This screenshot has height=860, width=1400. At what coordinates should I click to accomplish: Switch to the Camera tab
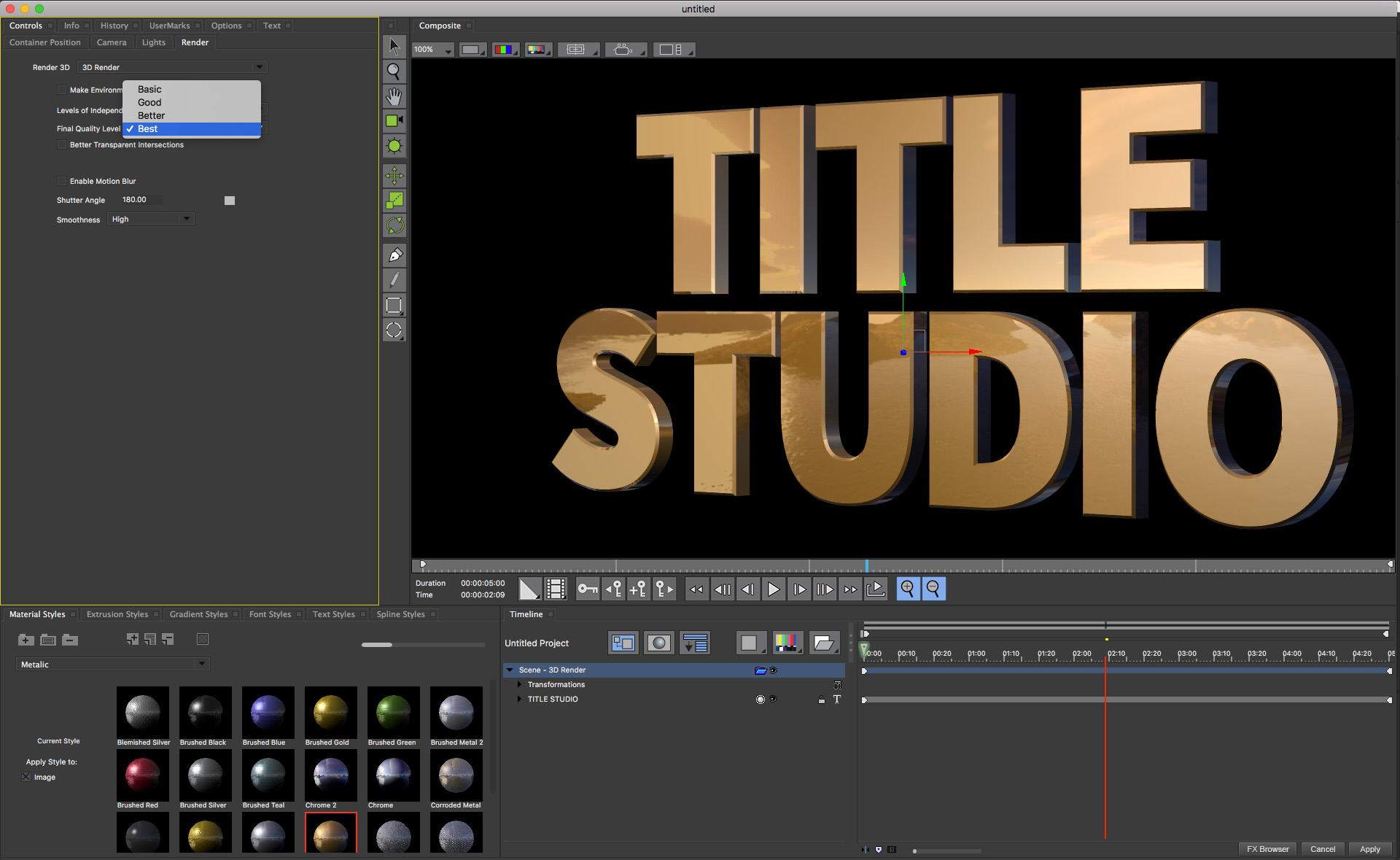pyautogui.click(x=112, y=42)
